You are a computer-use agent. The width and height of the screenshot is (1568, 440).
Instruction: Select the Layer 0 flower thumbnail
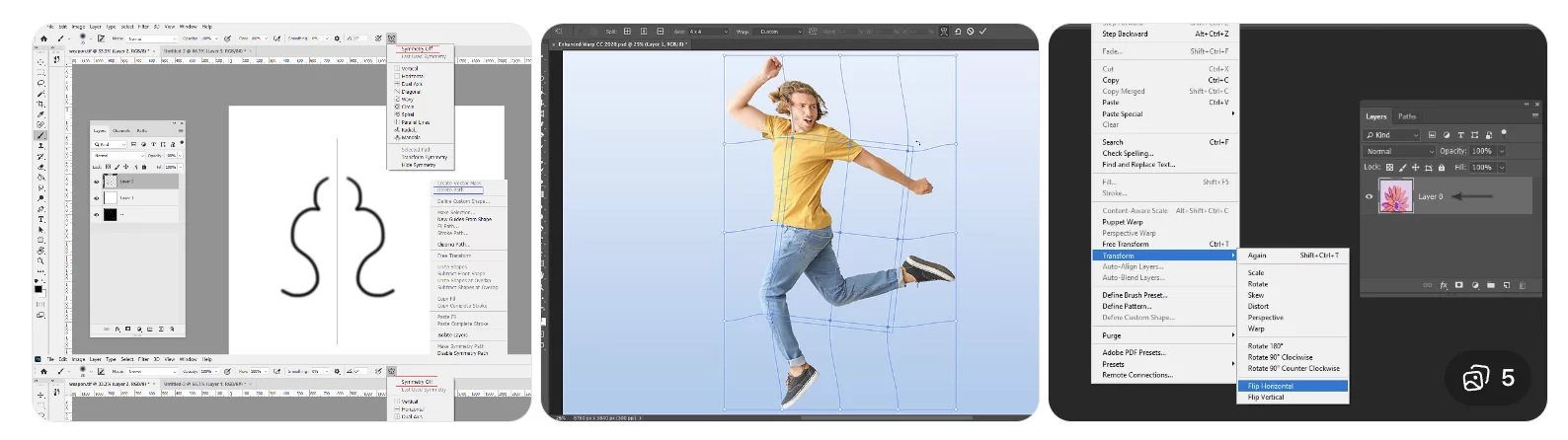(x=1395, y=197)
